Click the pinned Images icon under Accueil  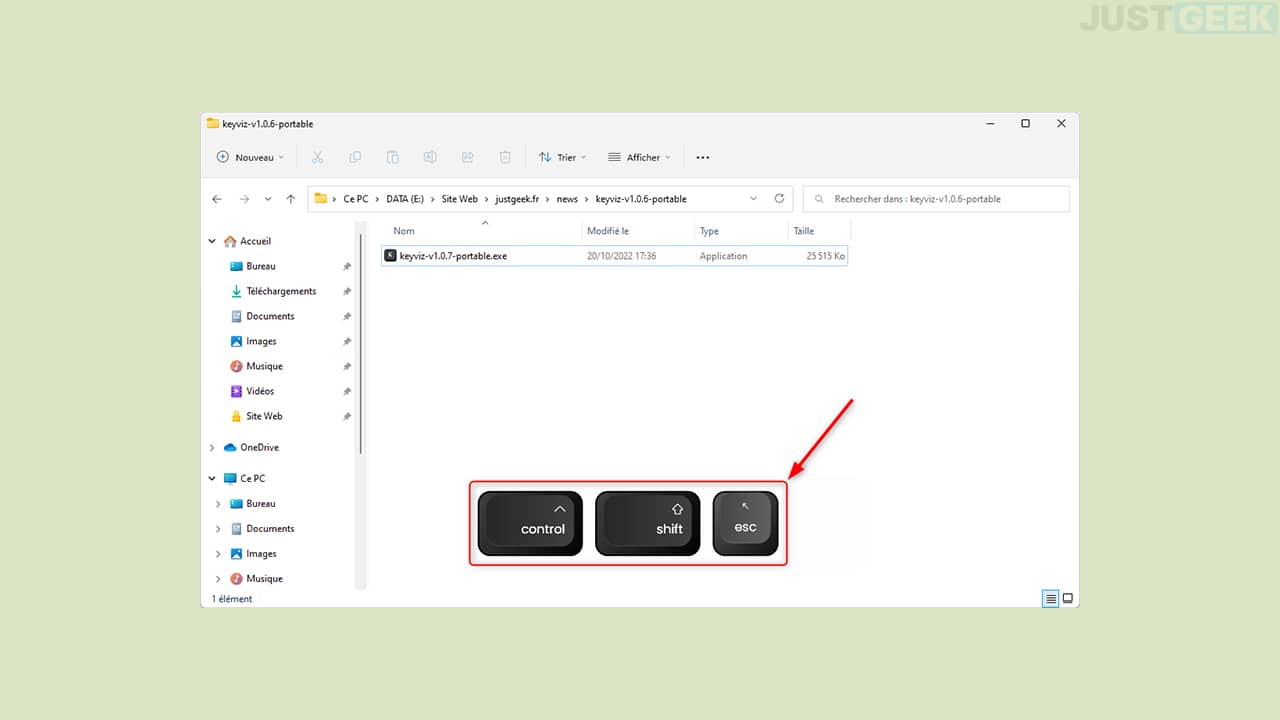click(x=237, y=341)
